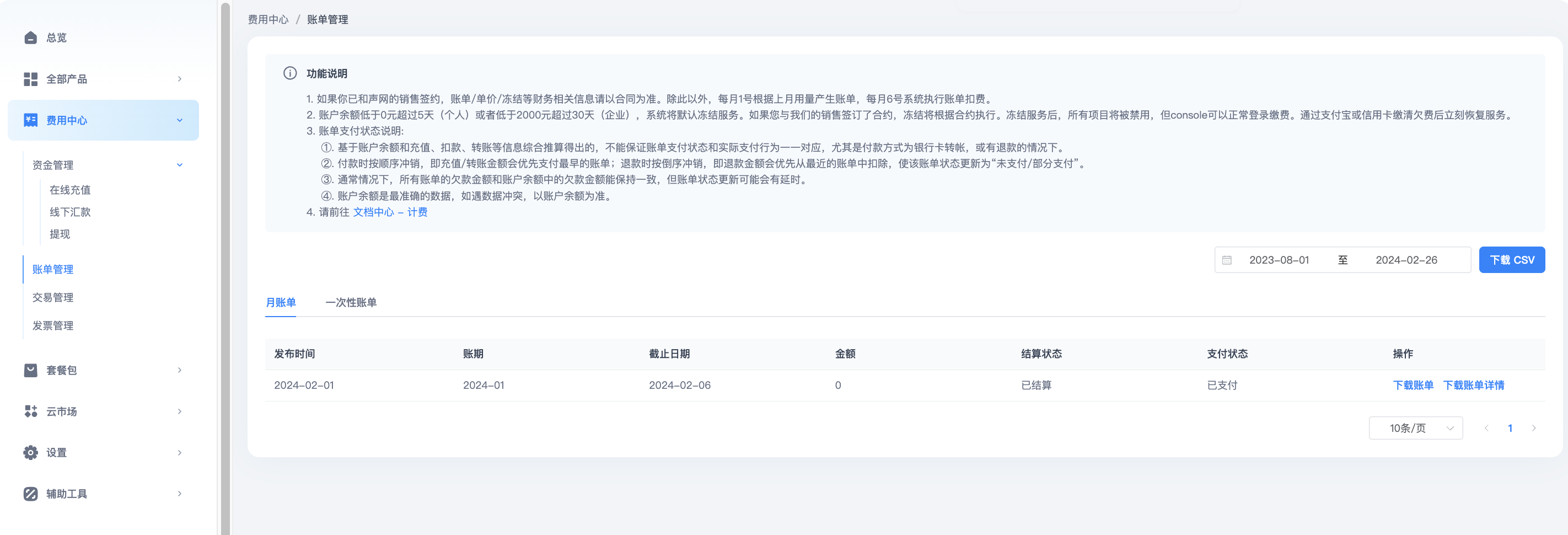Click 总览 label in sidebar
Image resolution: width=1568 pixels, height=535 pixels.
[x=57, y=38]
